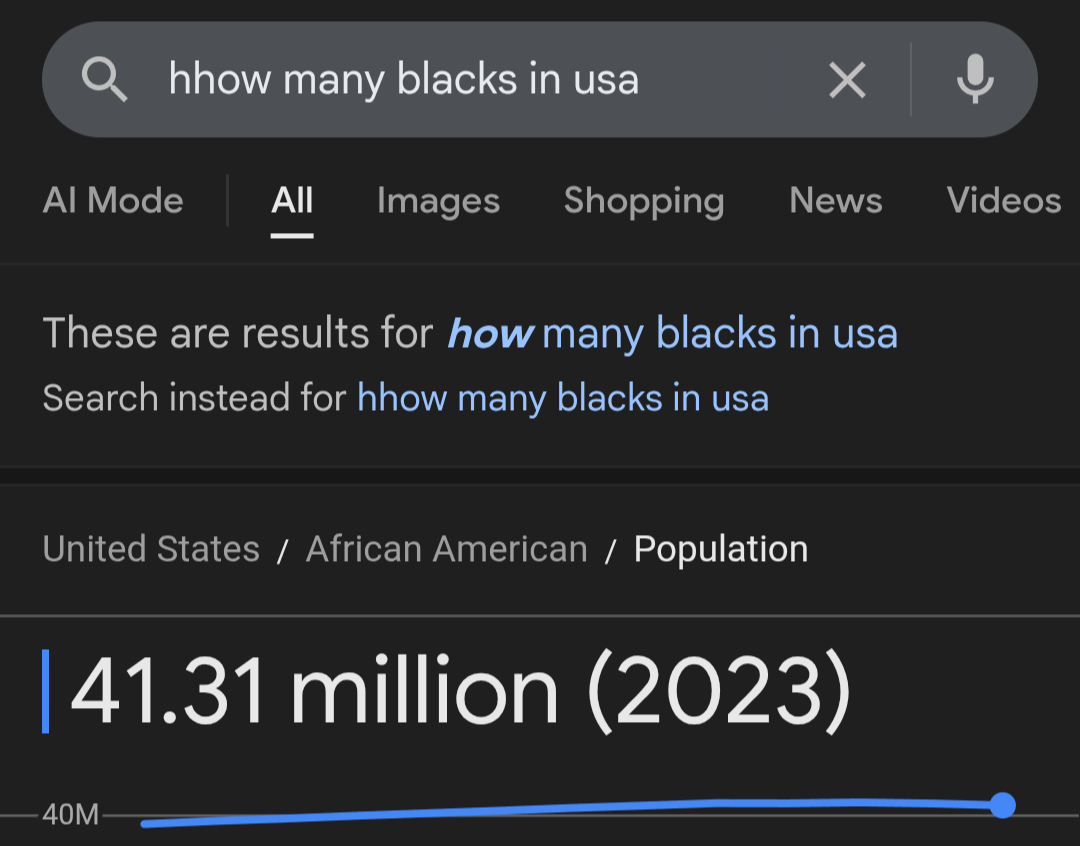Select the African American breadcrumb
This screenshot has height=846, width=1080.
446,549
